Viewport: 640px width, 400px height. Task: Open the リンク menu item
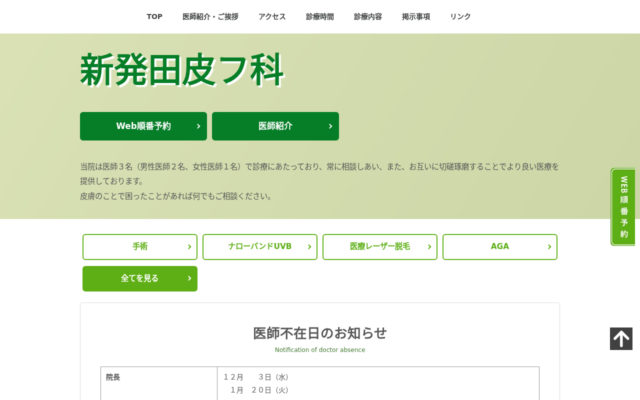460,17
